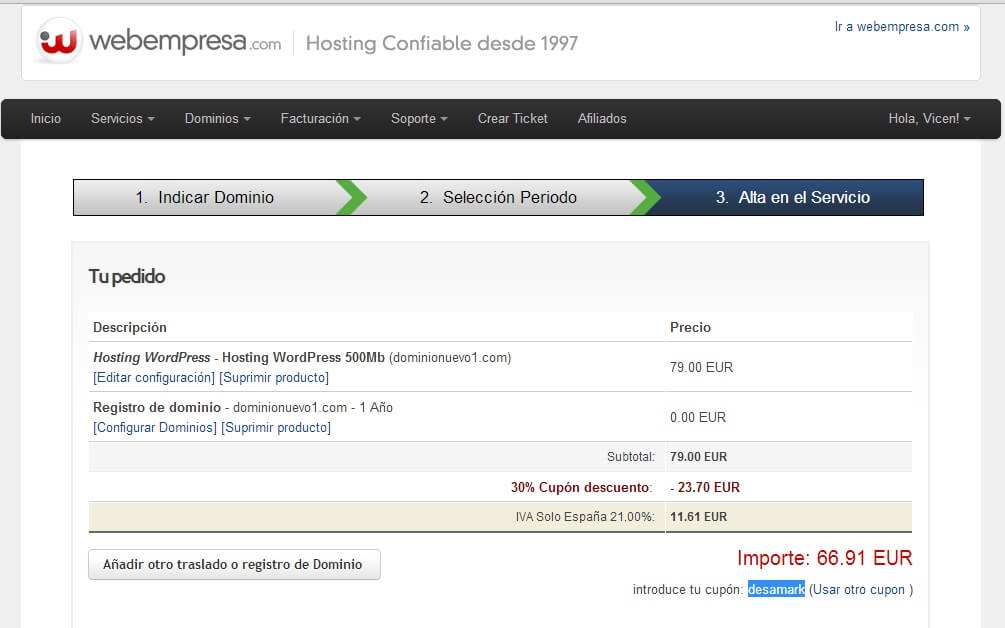Select step 2 Selección Periodo
The height and width of the screenshot is (628, 1005).
[x=499, y=197]
